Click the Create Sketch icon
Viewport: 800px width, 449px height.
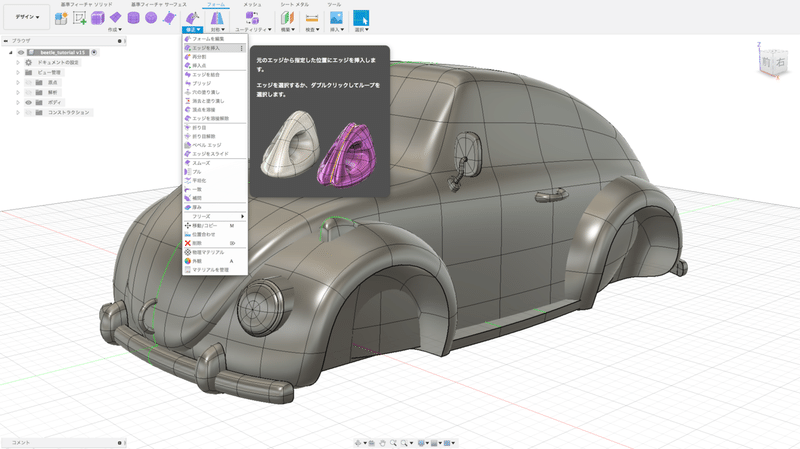[x=79, y=18]
